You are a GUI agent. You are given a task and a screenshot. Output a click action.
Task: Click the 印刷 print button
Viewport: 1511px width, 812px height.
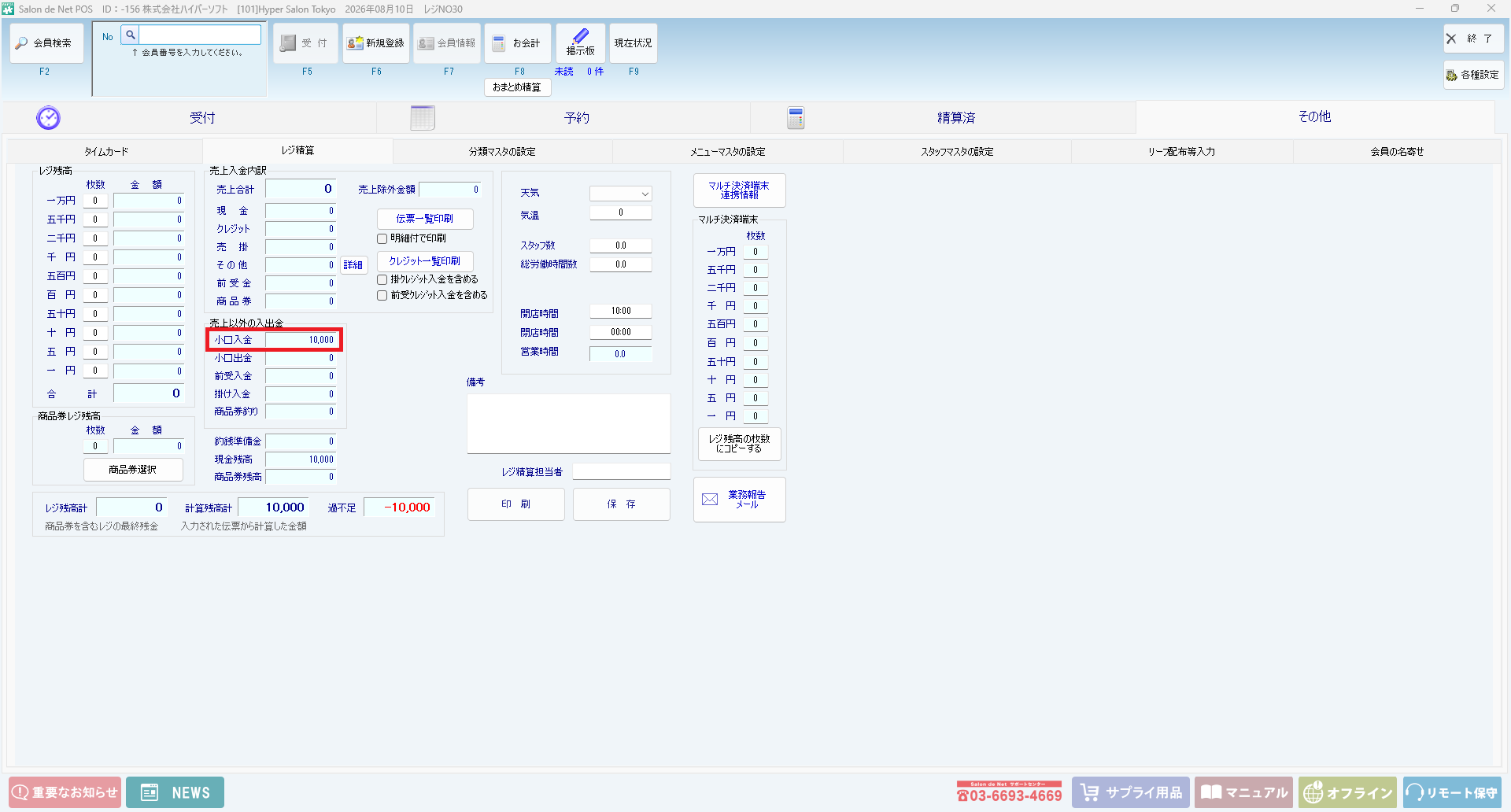coord(516,504)
